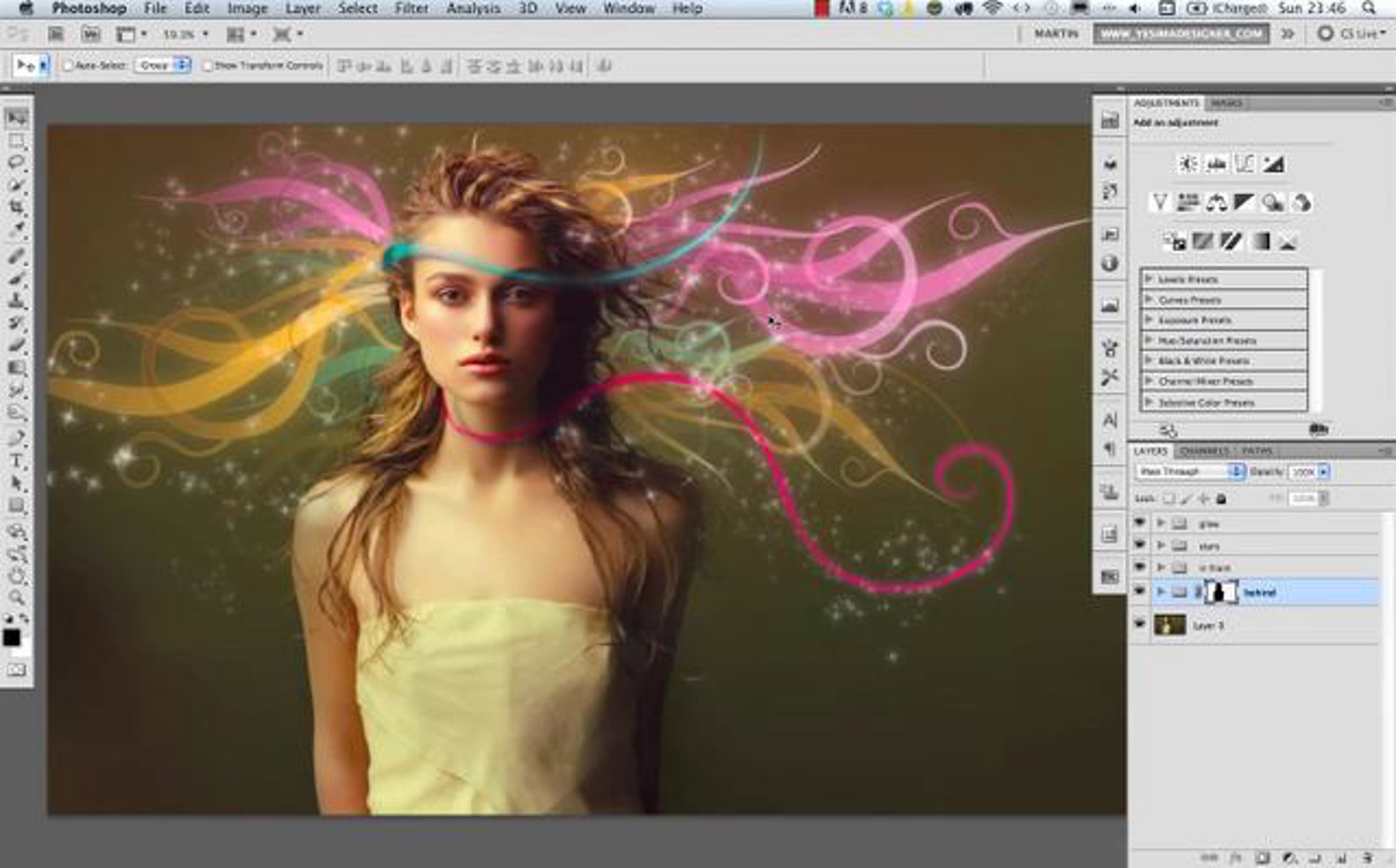Enable the Auto-Select checkbox
The height and width of the screenshot is (868, 1396).
click(68, 66)
